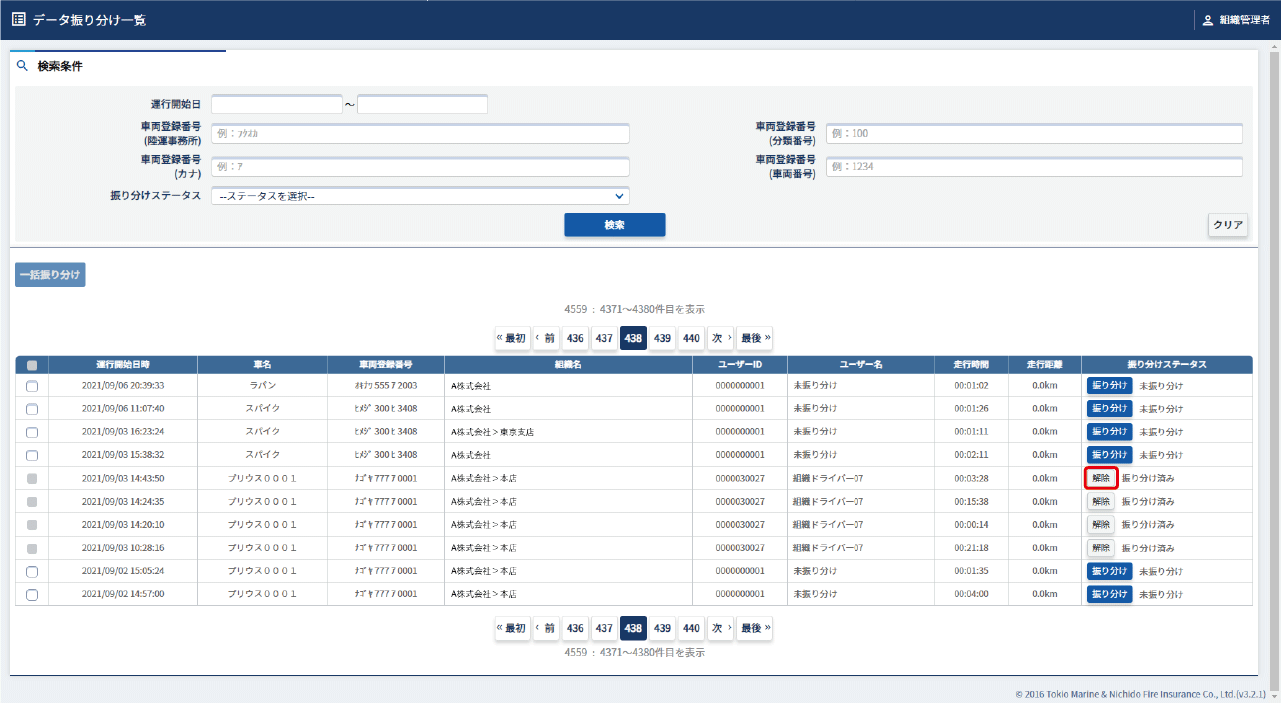Go to last page using top 最後»
The image size is (1281, 704).
tap(755, 338)
